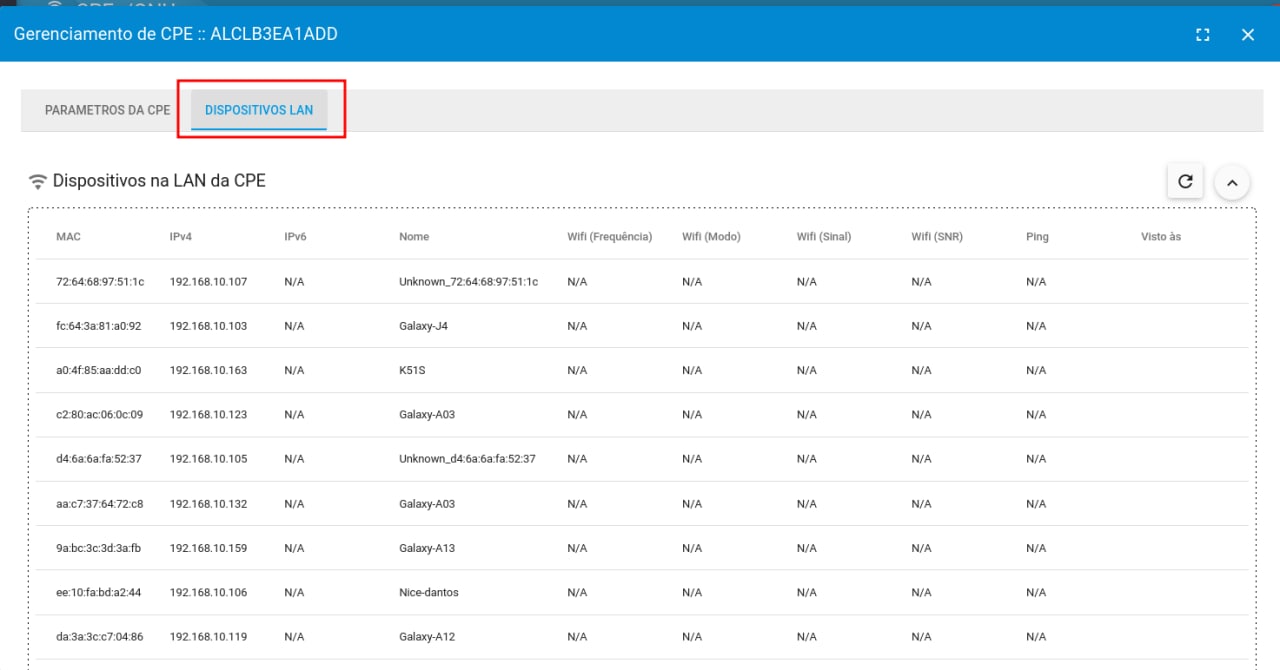Click the Ping column header

click(1037, 237)
